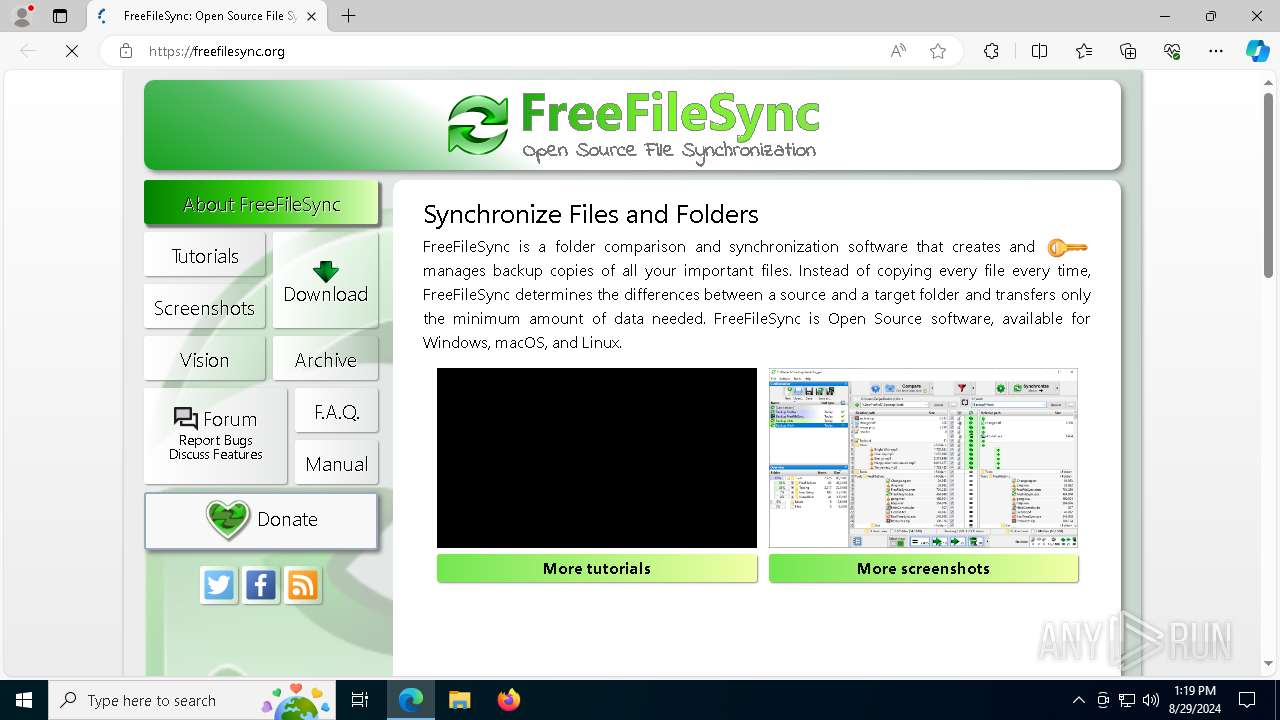This screenshot has width=1280, height=720.
Task: Open the volume control tray icon
Action: coord(1151,700)
